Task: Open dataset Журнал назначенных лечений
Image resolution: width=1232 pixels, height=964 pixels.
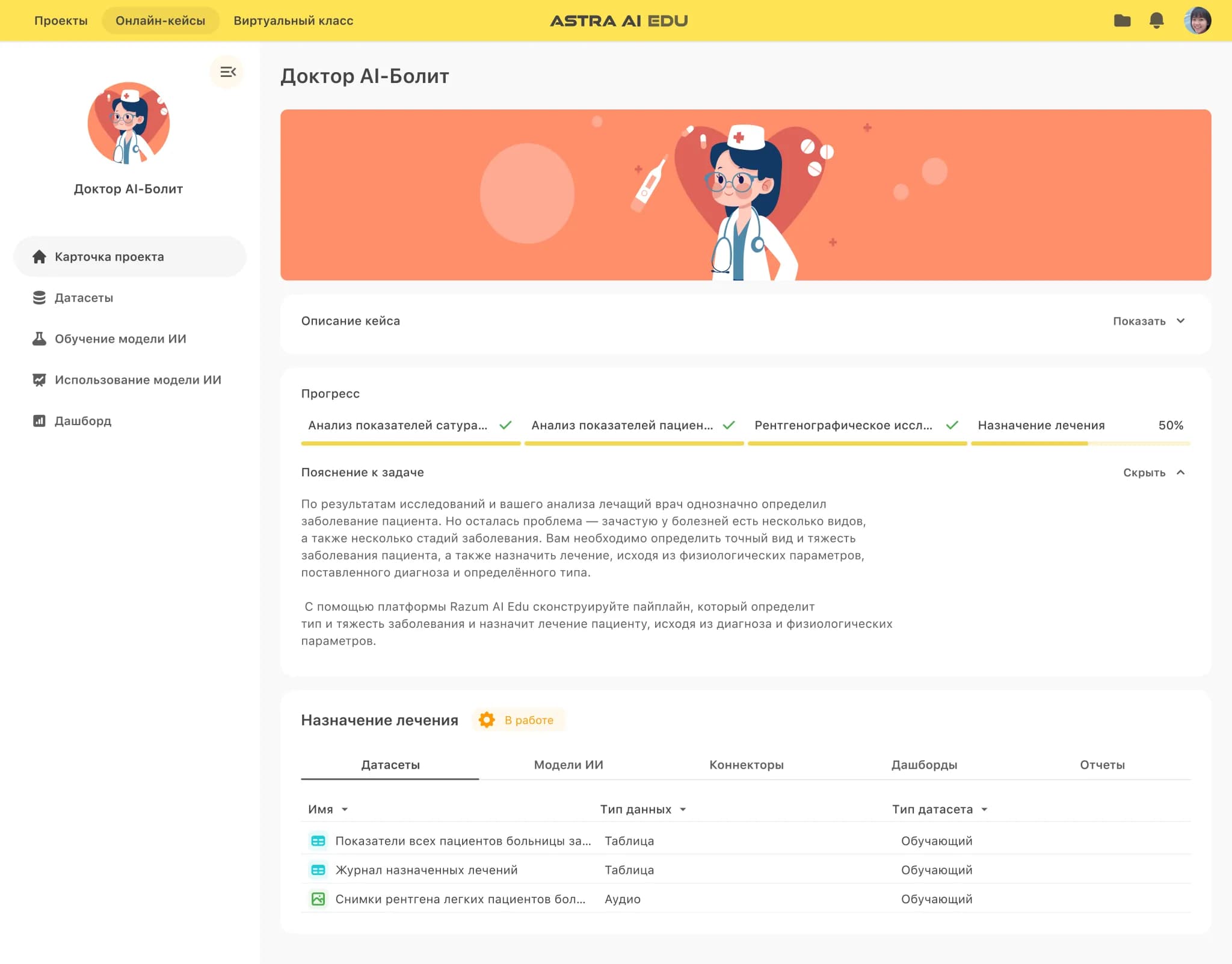Action: pyautogui.click(x=426, y=870)
